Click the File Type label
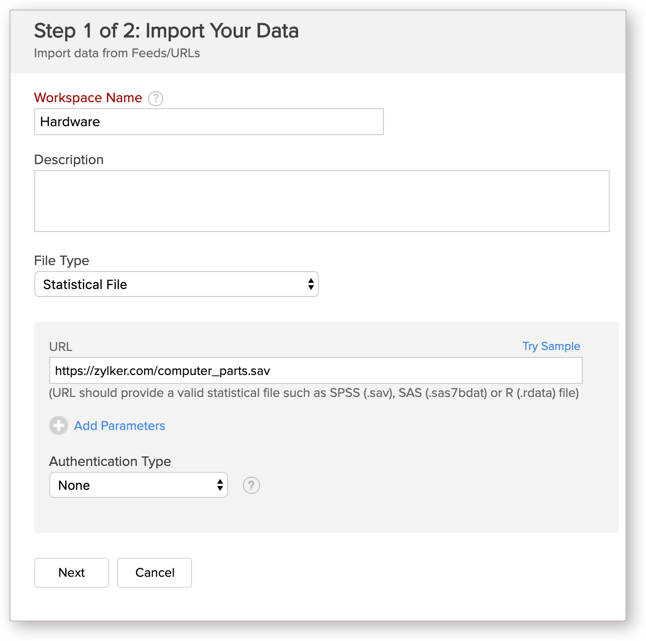 (61, 260)
